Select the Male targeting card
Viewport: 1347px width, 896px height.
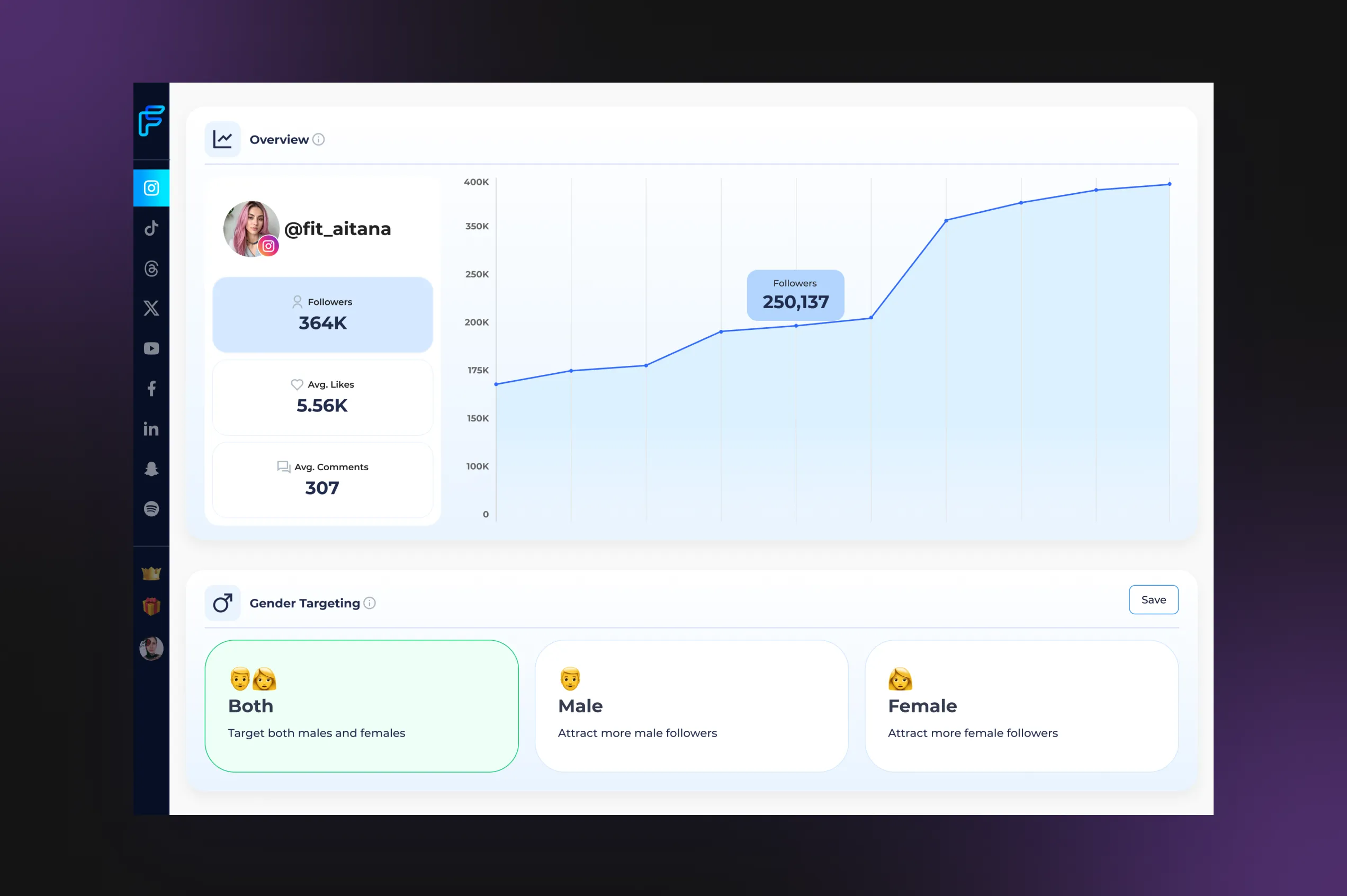coord(691,706)
